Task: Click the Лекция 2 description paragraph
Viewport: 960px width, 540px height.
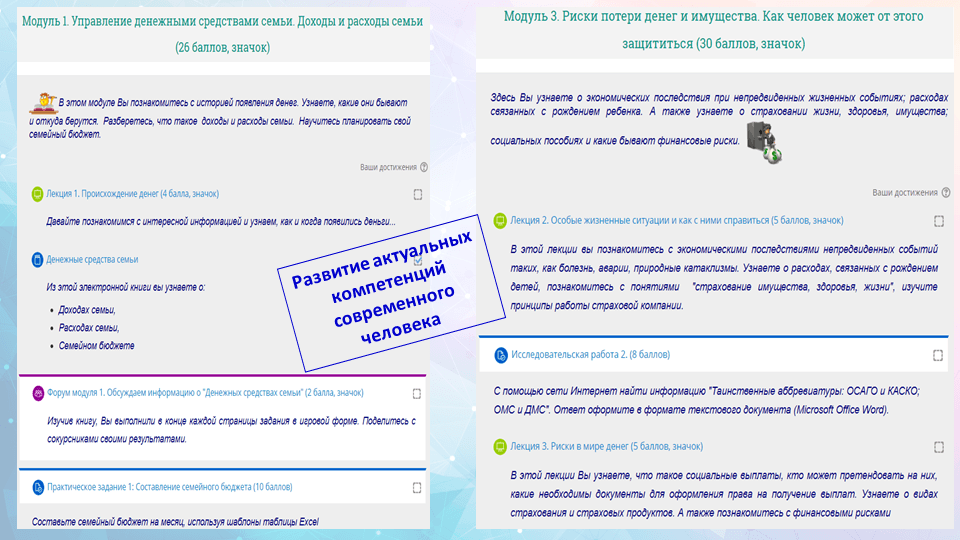Action: point(724,277)
